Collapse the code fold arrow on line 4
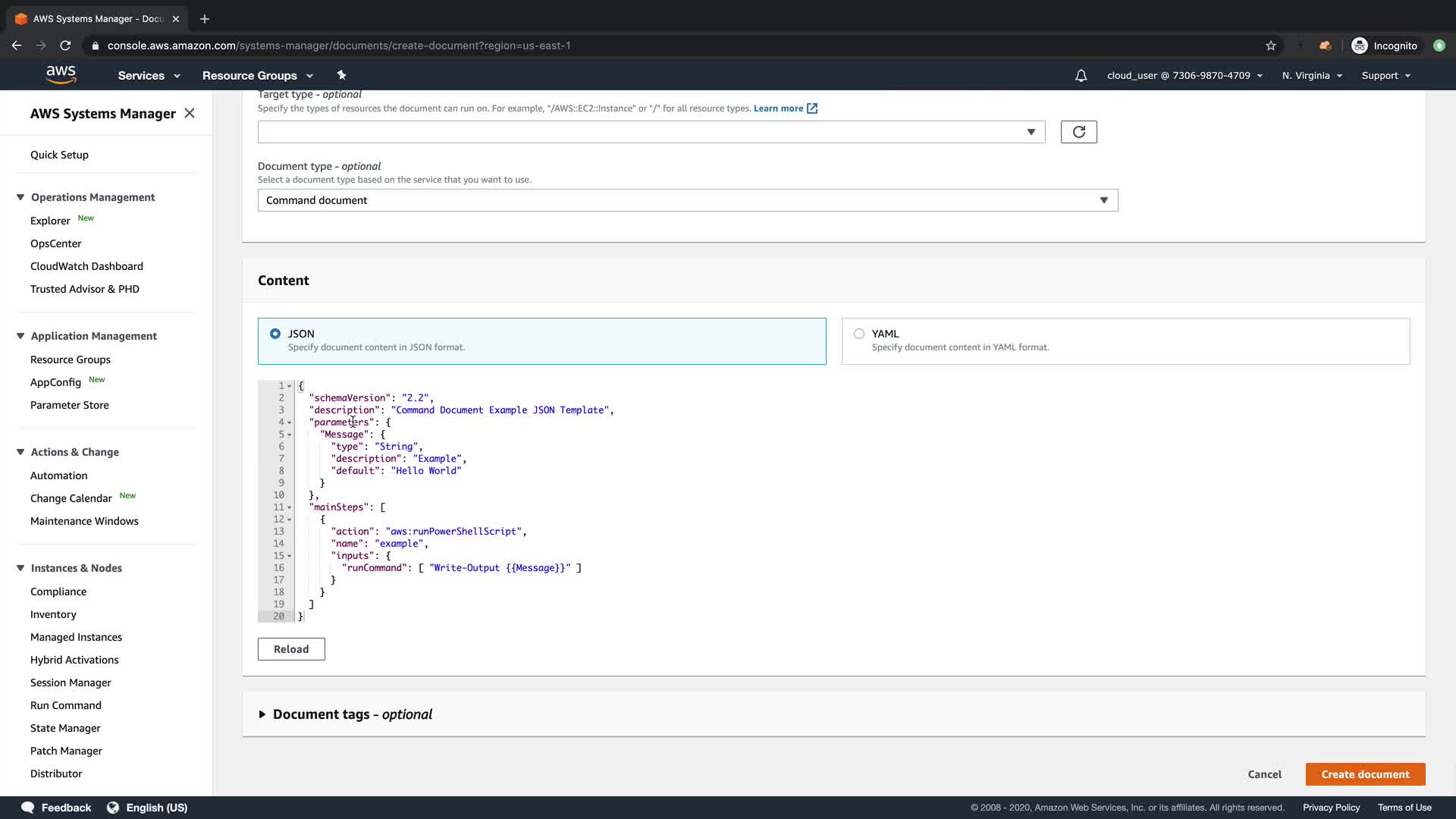1456x819 pixels. point(289,422)
